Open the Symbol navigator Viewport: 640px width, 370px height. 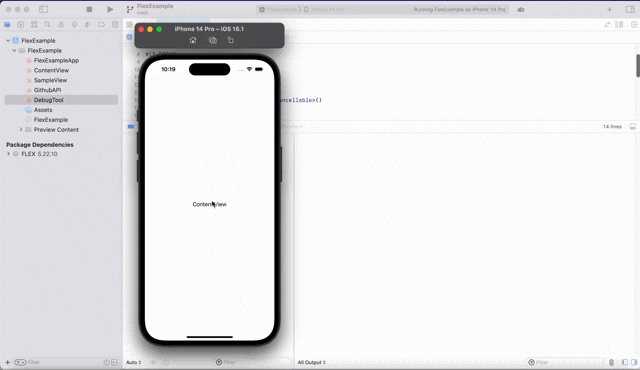[x=34, y=25]
